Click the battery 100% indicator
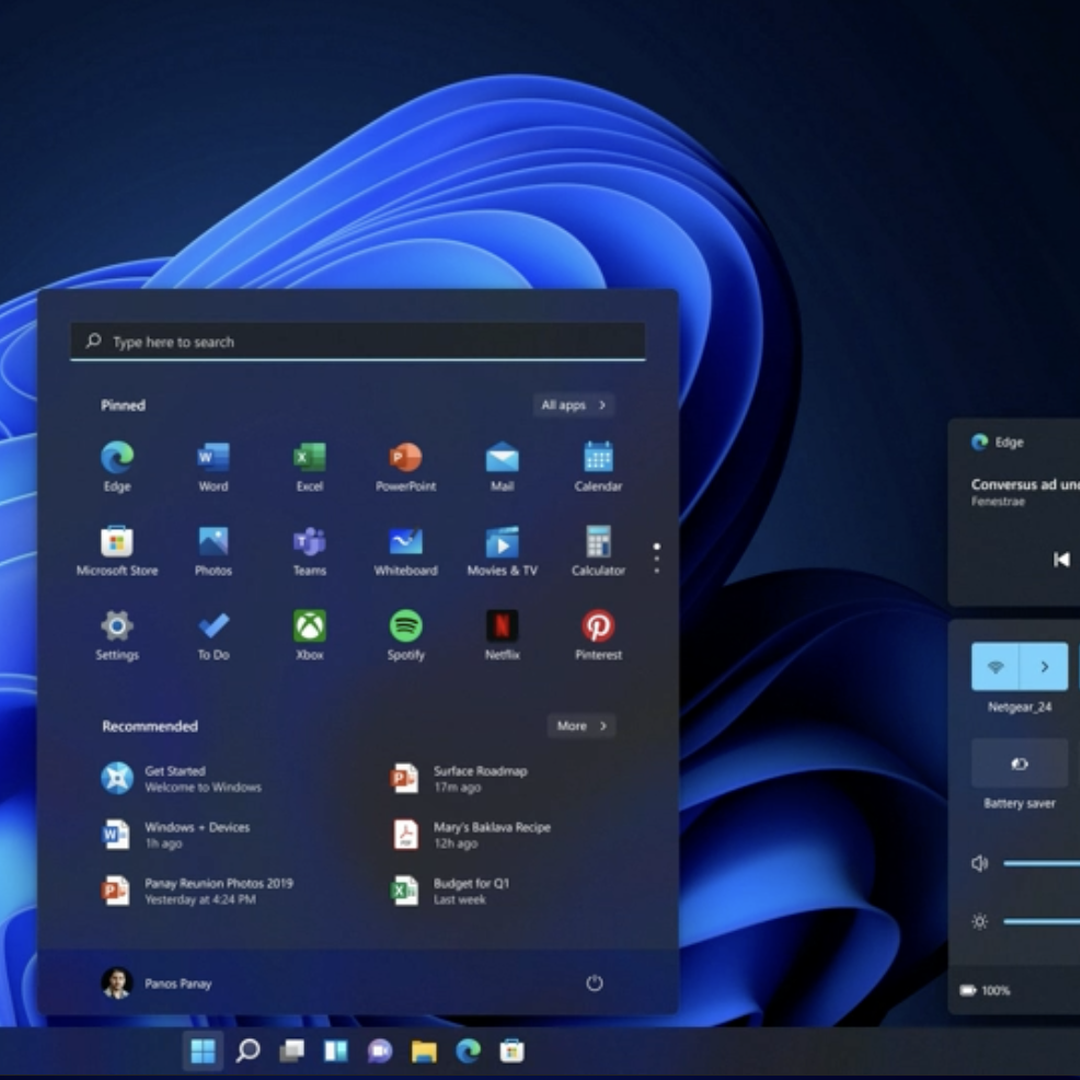Viewport: 1080px width, 1080px height. [x=985, y=990]
